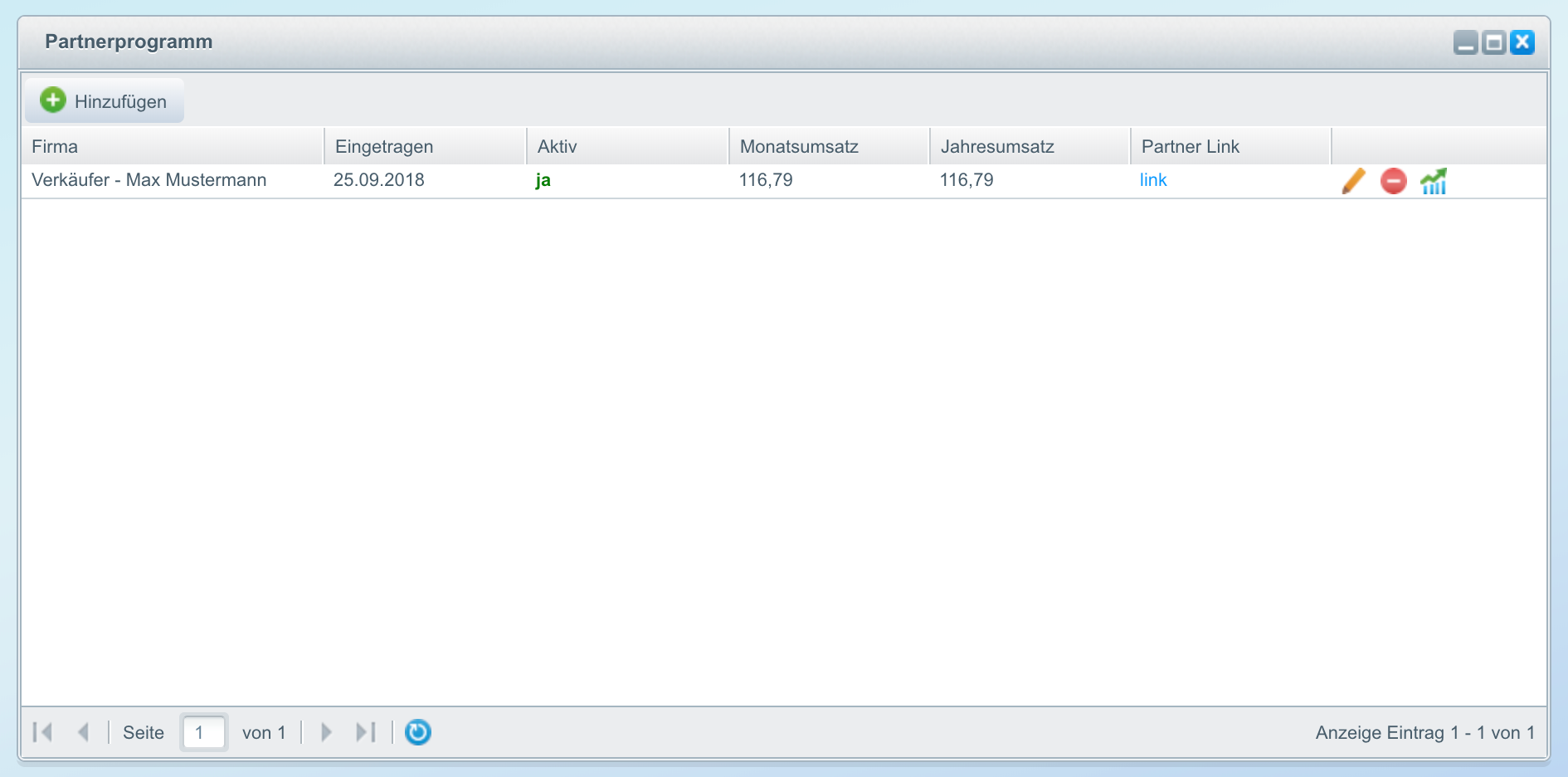Click the green 'ja' active status
This screenshot has height=777, width=1568.
pos(543,180)
